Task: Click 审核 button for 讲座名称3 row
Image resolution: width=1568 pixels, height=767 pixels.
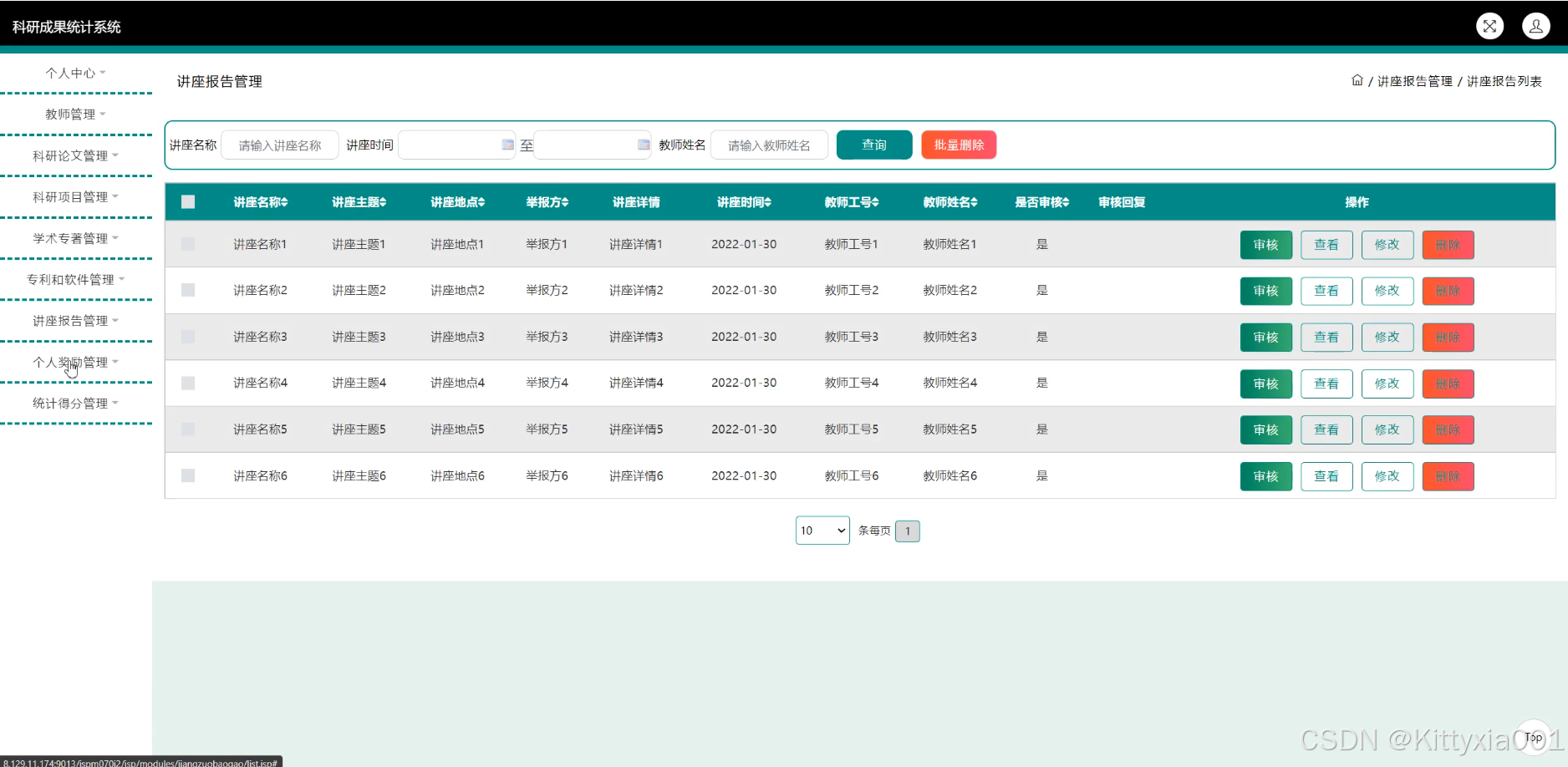Action: click(1265, 338)
